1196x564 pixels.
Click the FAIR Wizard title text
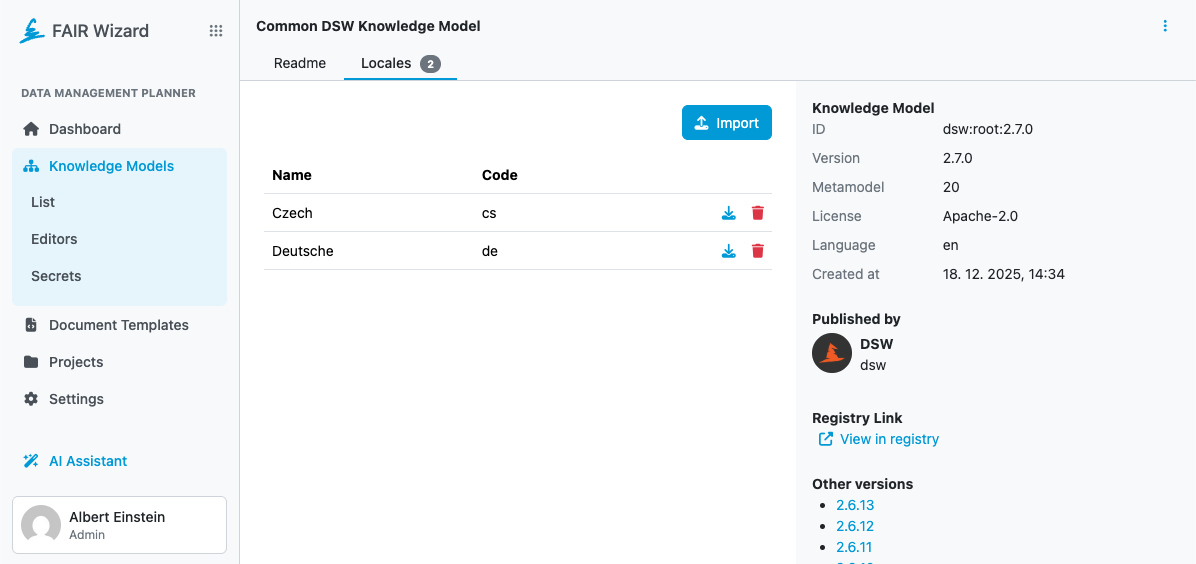pos(100,31)
